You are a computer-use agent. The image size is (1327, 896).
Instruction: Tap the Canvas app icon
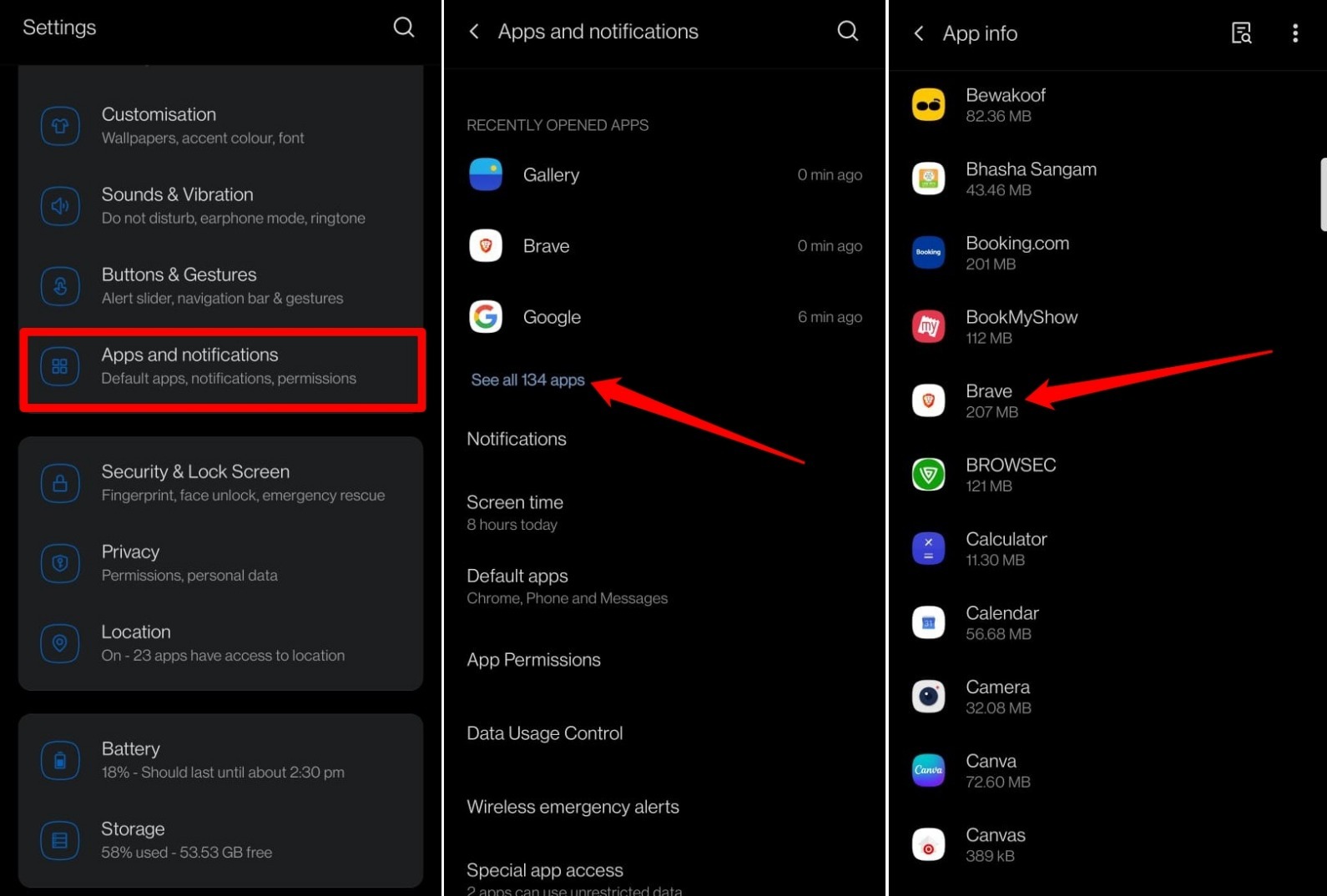928,844
